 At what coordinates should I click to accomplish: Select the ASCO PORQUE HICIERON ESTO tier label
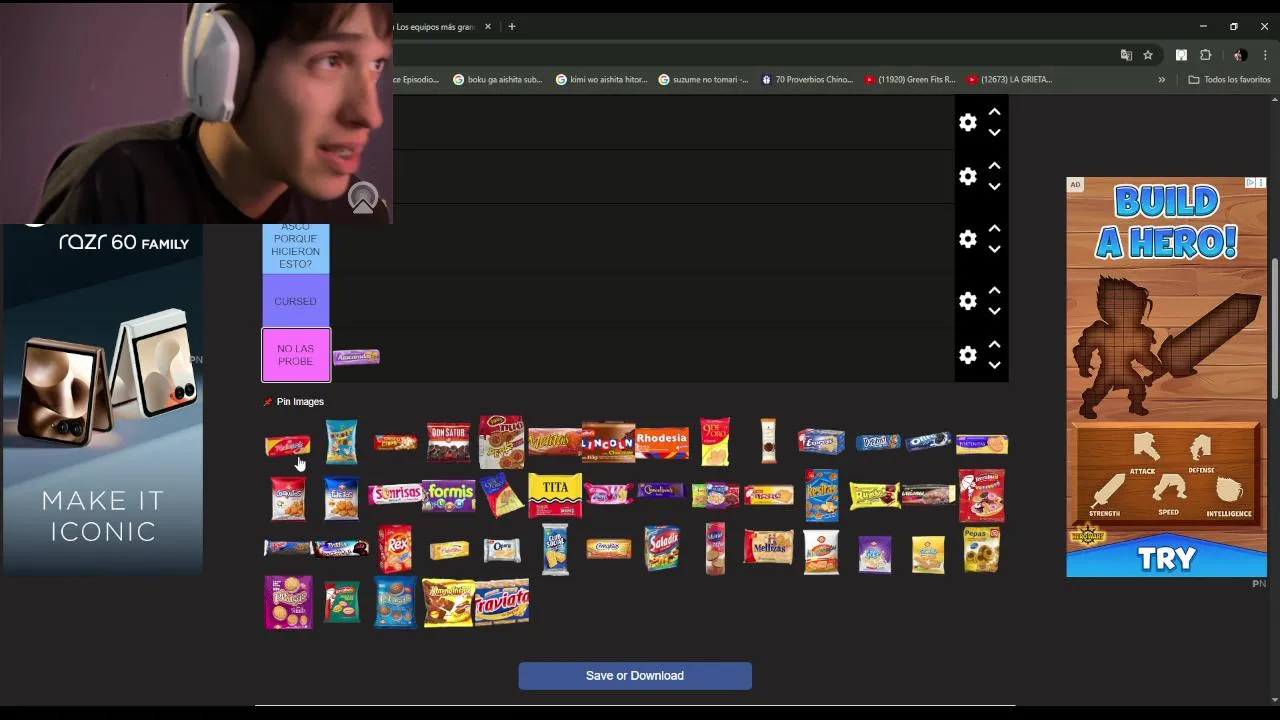[295, 247]
